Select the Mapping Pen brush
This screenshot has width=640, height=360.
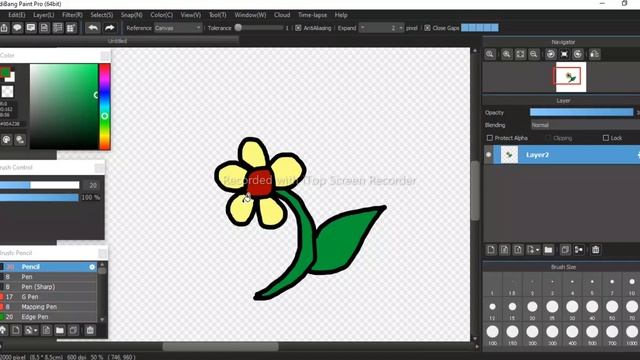[x=49, y=307]
